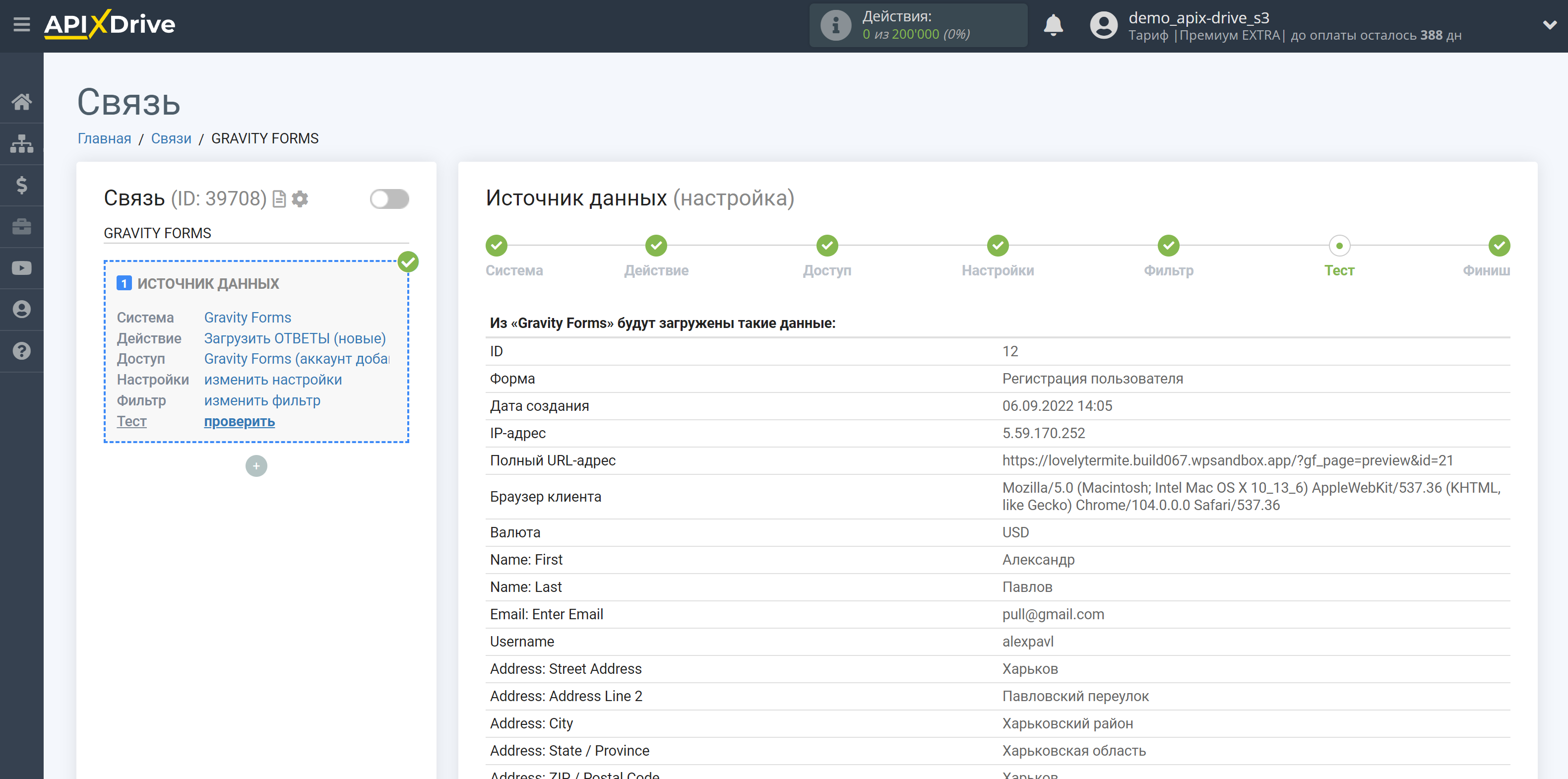This screenshot has width=1568, height=779.
Task: Go to the Действие step
Action: [656, 246]
